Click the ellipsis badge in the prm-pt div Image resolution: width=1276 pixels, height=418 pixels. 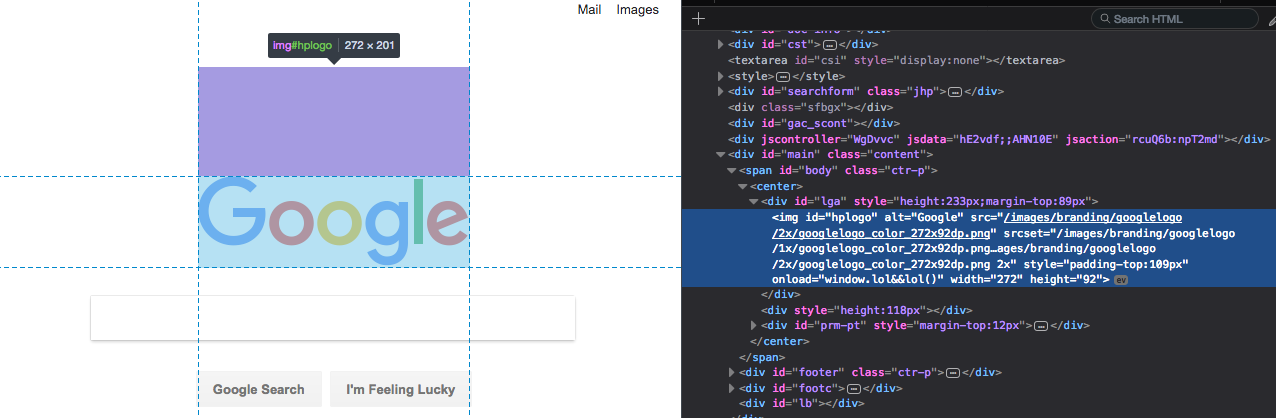click(1040, 326)
